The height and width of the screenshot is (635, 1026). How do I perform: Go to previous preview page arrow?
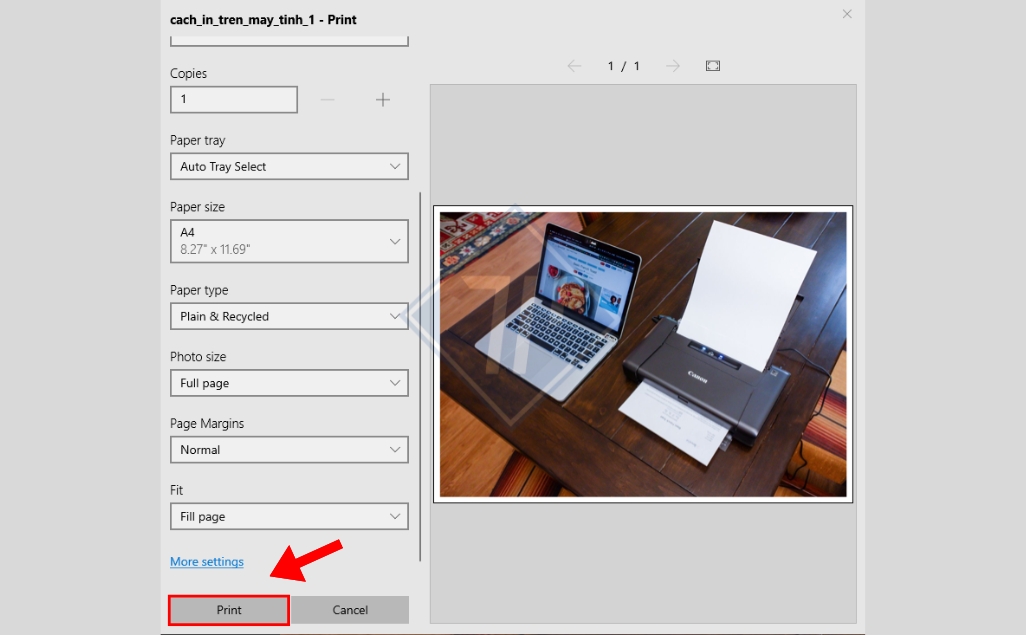(x=574, y=66)
